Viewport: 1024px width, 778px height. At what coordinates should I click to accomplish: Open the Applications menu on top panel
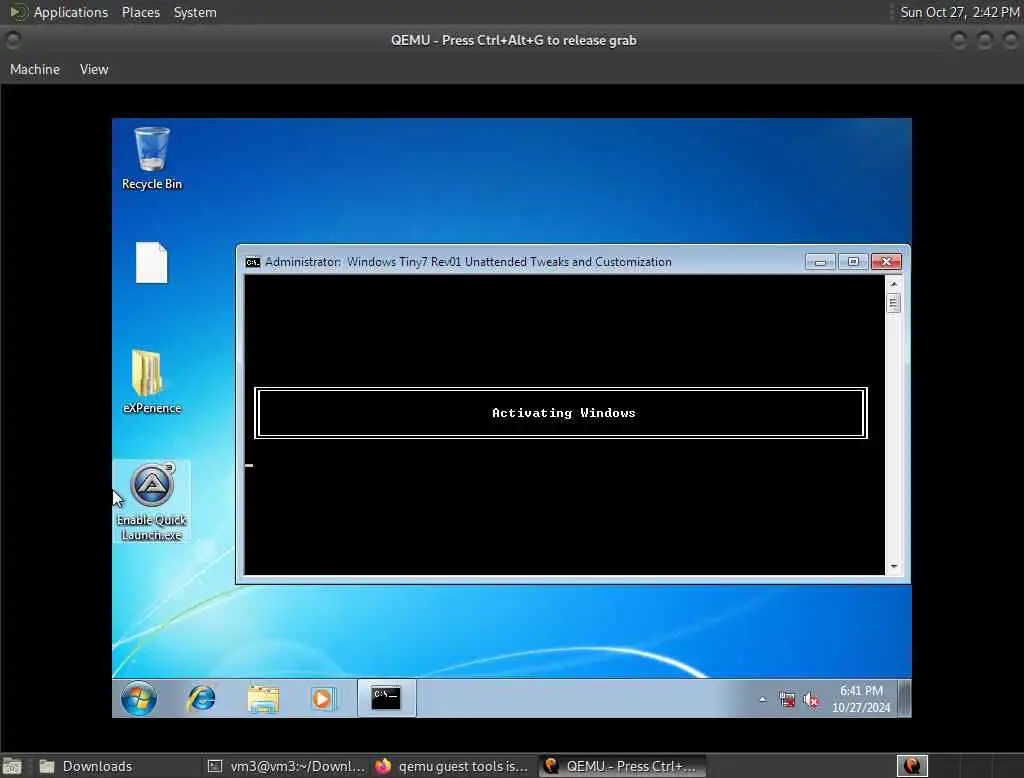point(60,12)
